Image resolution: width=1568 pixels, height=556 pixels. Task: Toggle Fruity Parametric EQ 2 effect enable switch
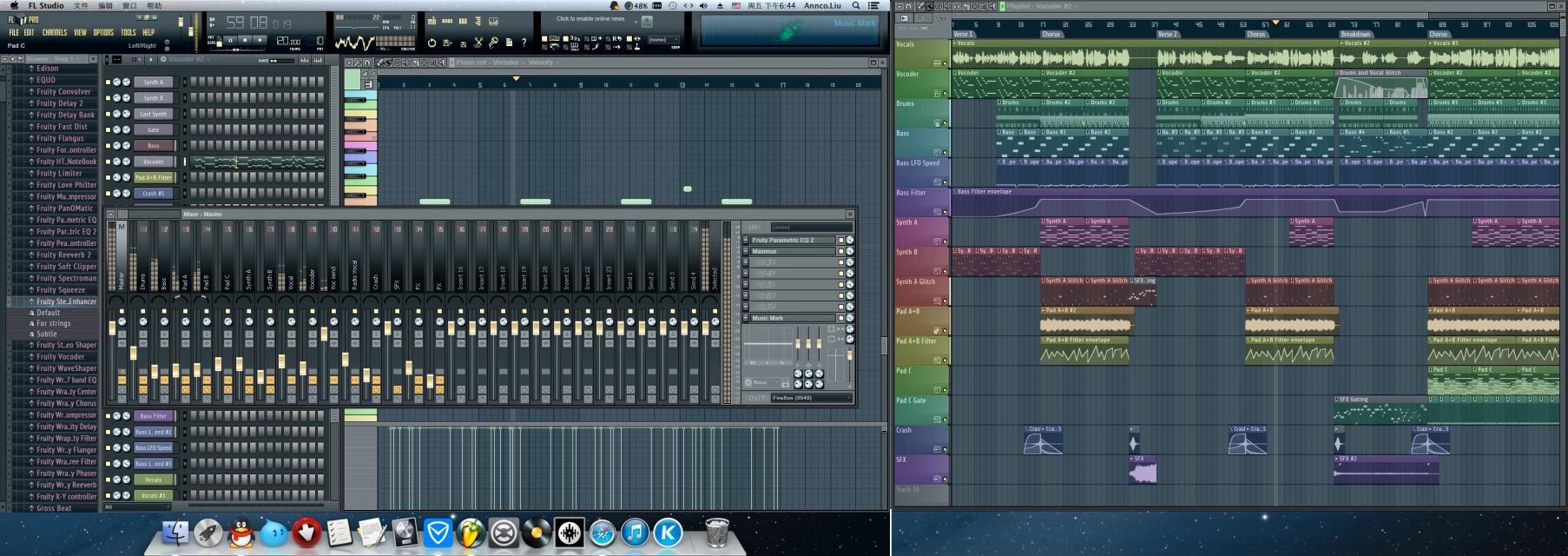point(840,240)
